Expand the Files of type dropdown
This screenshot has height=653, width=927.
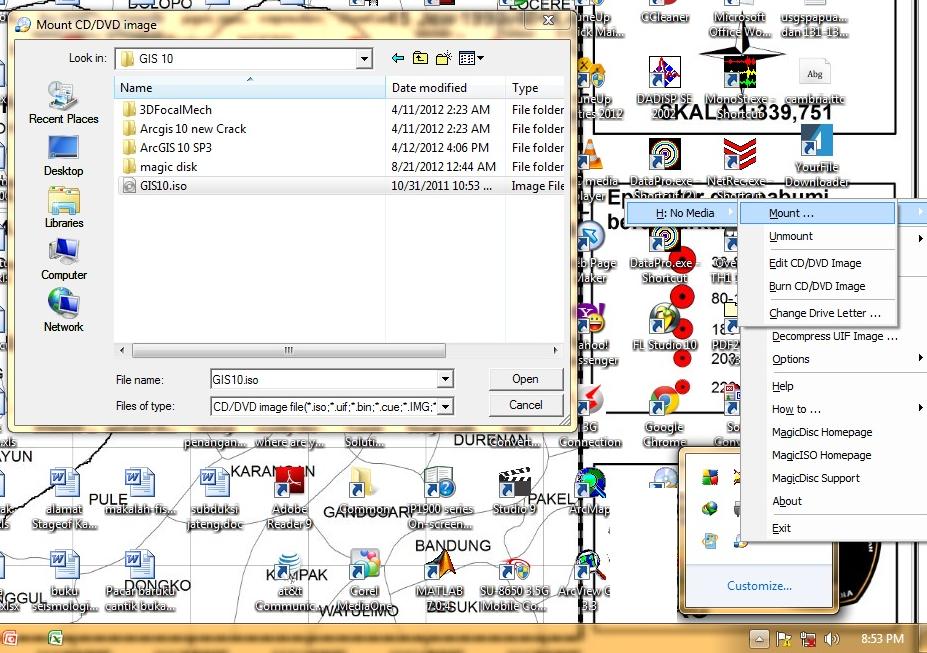[446, 406]
